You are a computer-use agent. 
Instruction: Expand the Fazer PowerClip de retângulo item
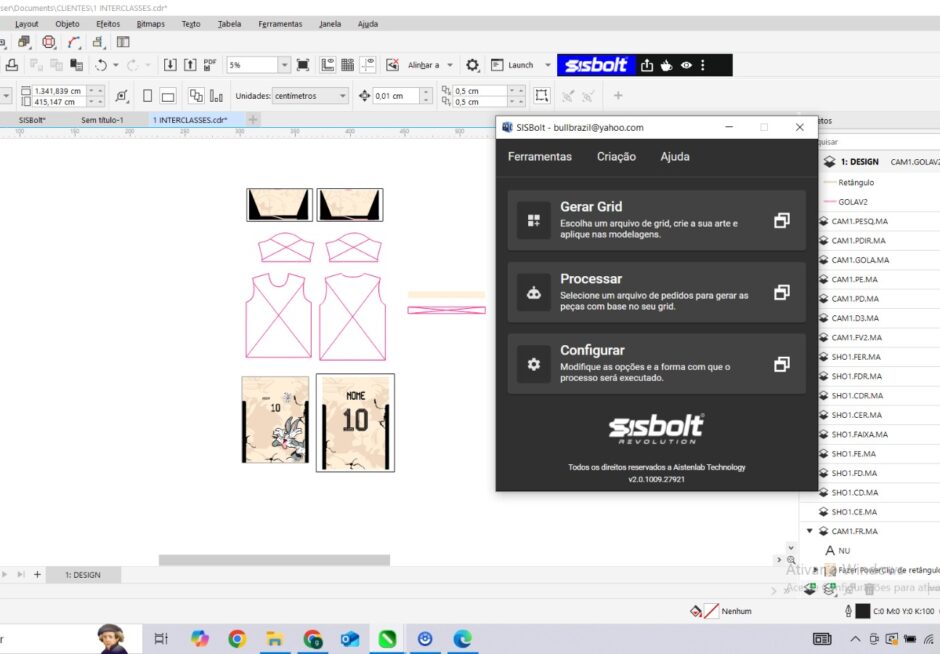(x=815, y=570)
